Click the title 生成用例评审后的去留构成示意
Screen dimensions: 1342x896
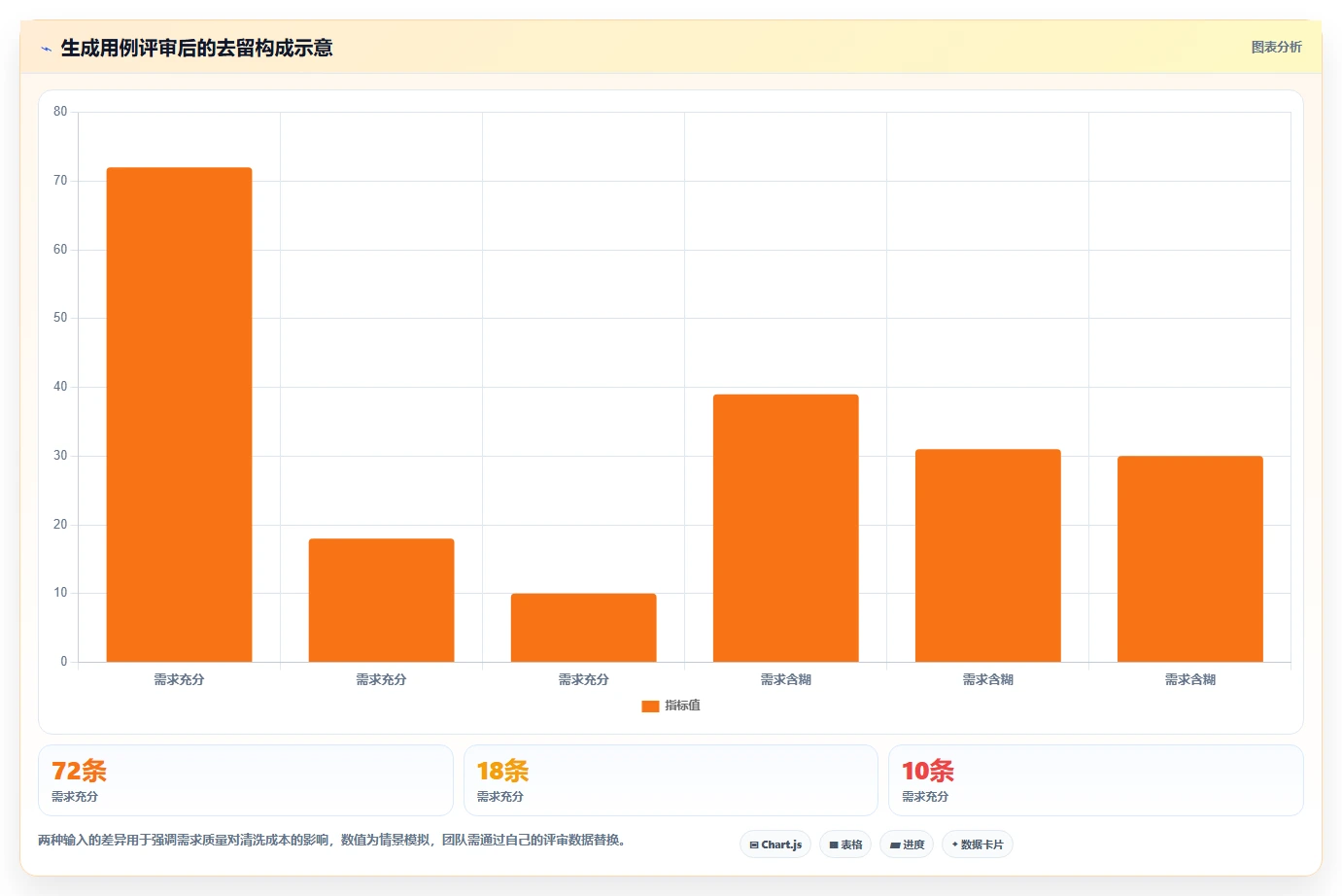coord(197,48)
